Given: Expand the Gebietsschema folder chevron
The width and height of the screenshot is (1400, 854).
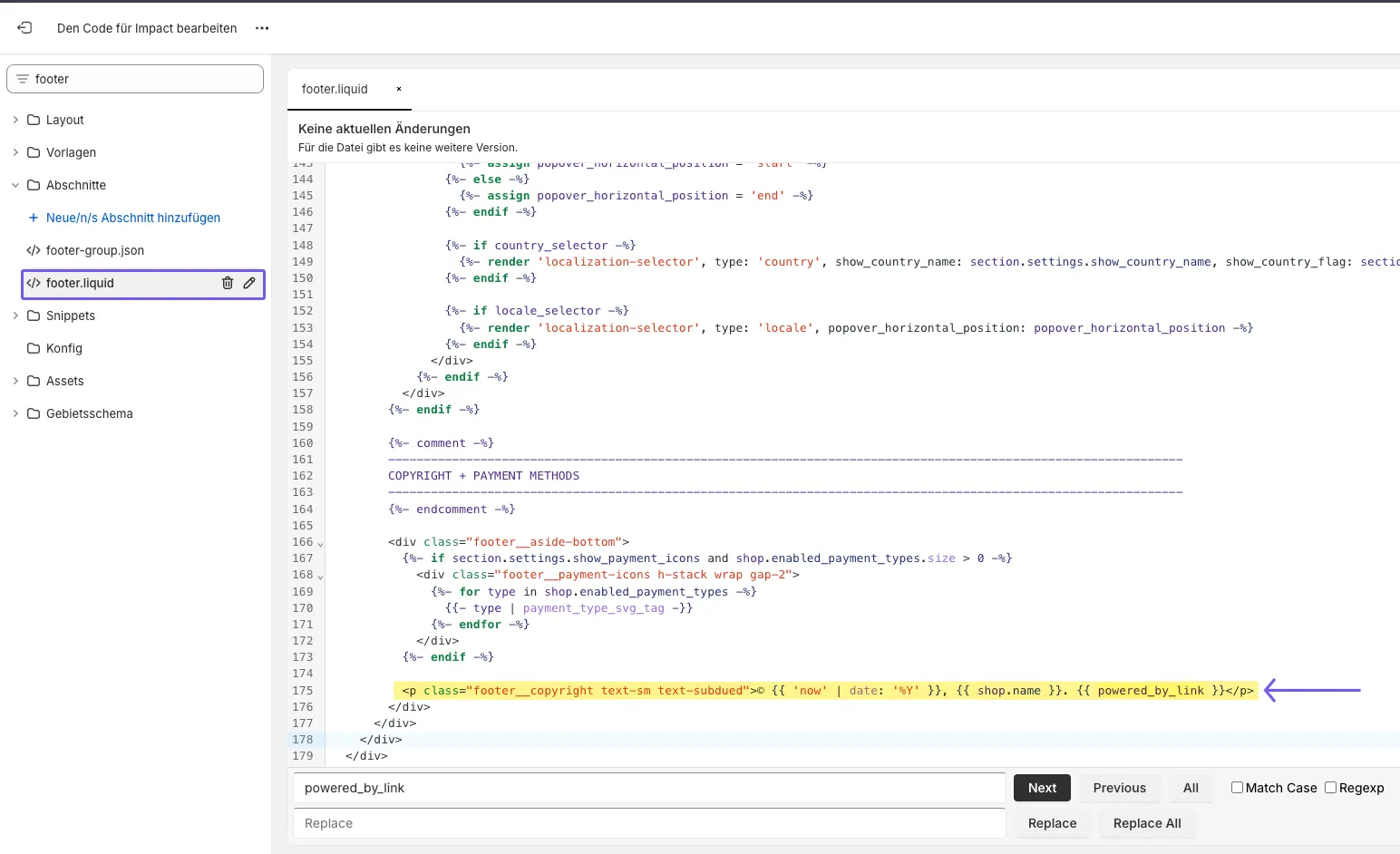Looking at the screenshot, I should point(15,413).
